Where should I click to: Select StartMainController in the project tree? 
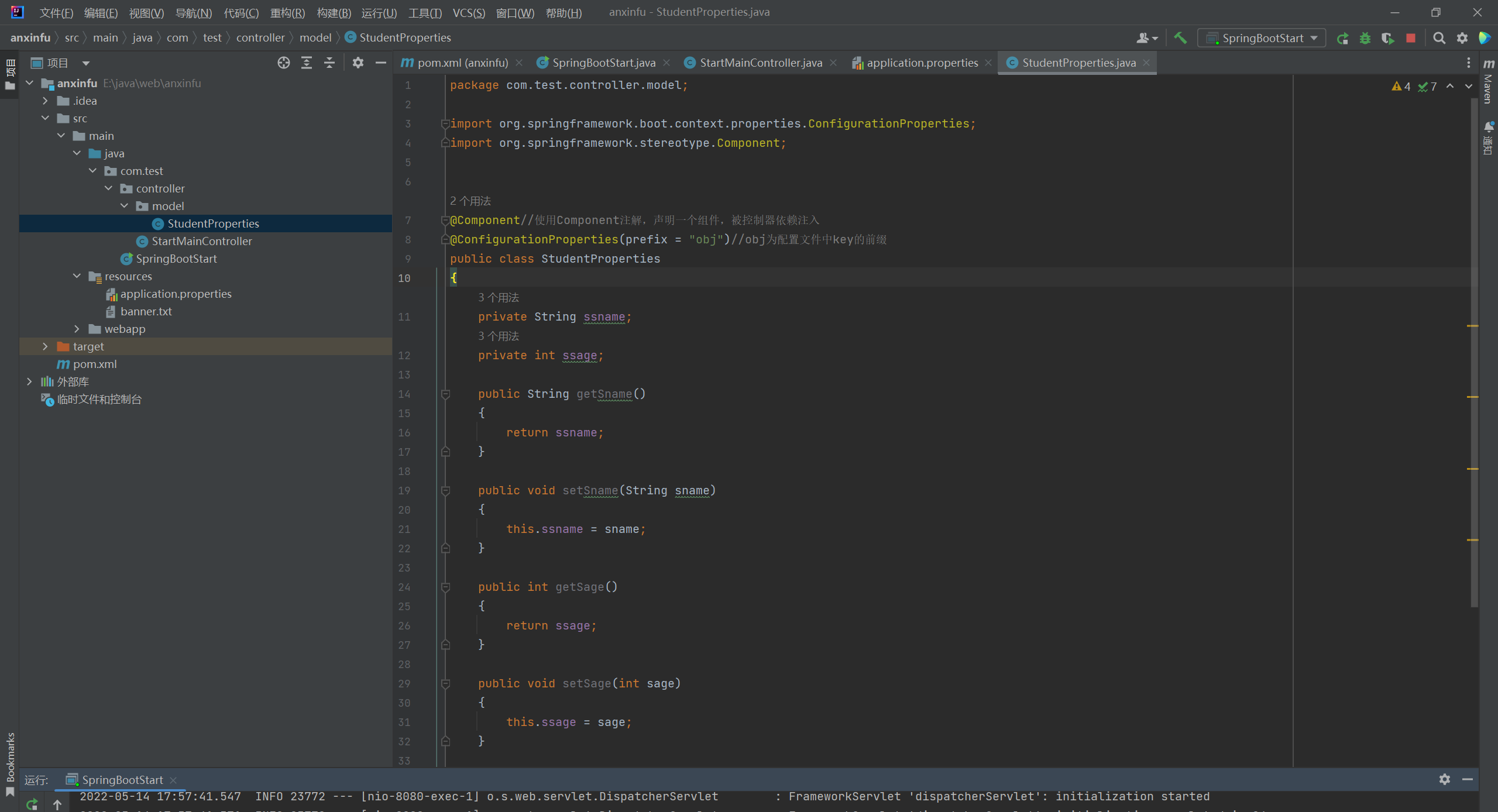202,241
